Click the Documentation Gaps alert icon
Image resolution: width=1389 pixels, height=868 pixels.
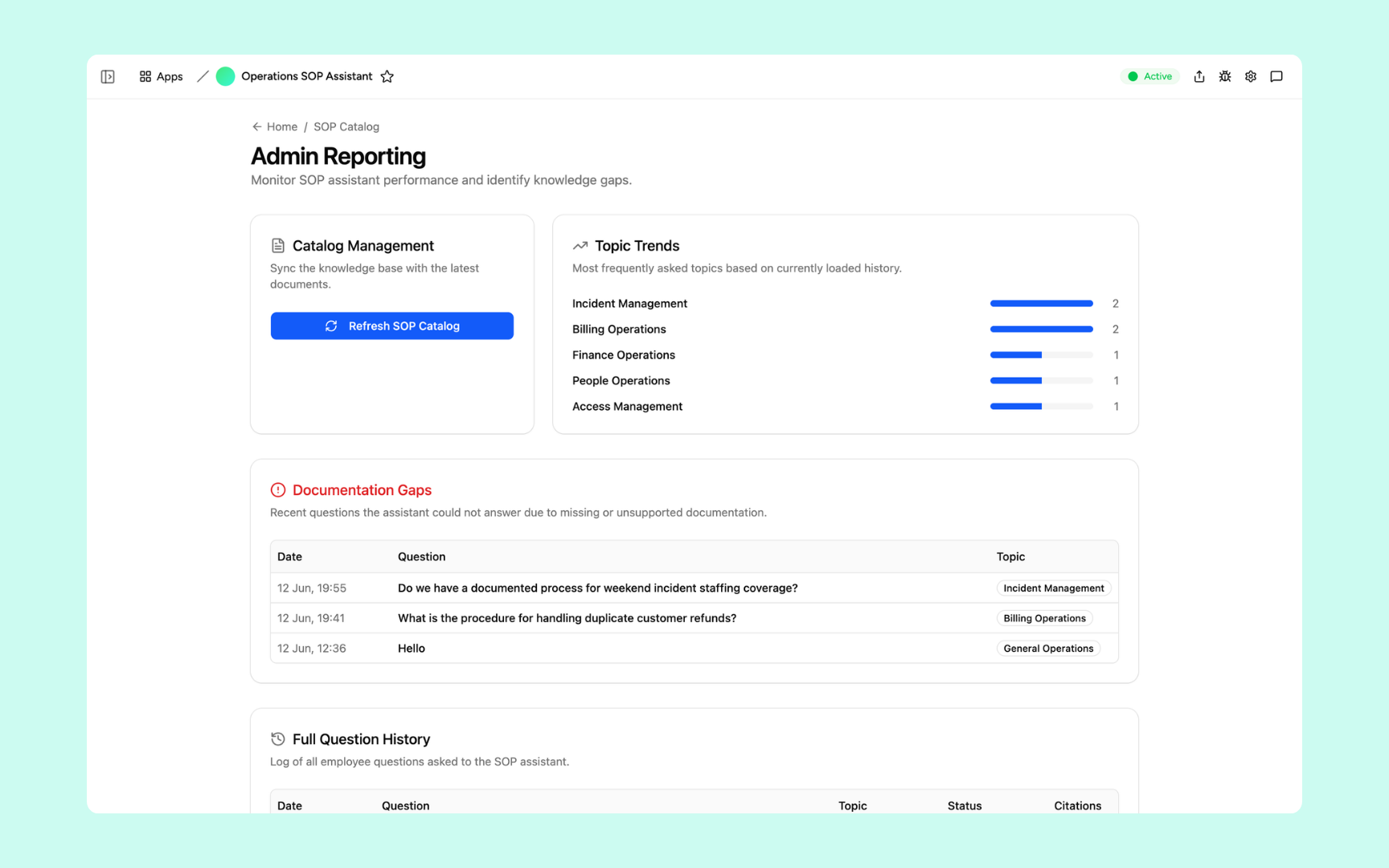point(278,490)
